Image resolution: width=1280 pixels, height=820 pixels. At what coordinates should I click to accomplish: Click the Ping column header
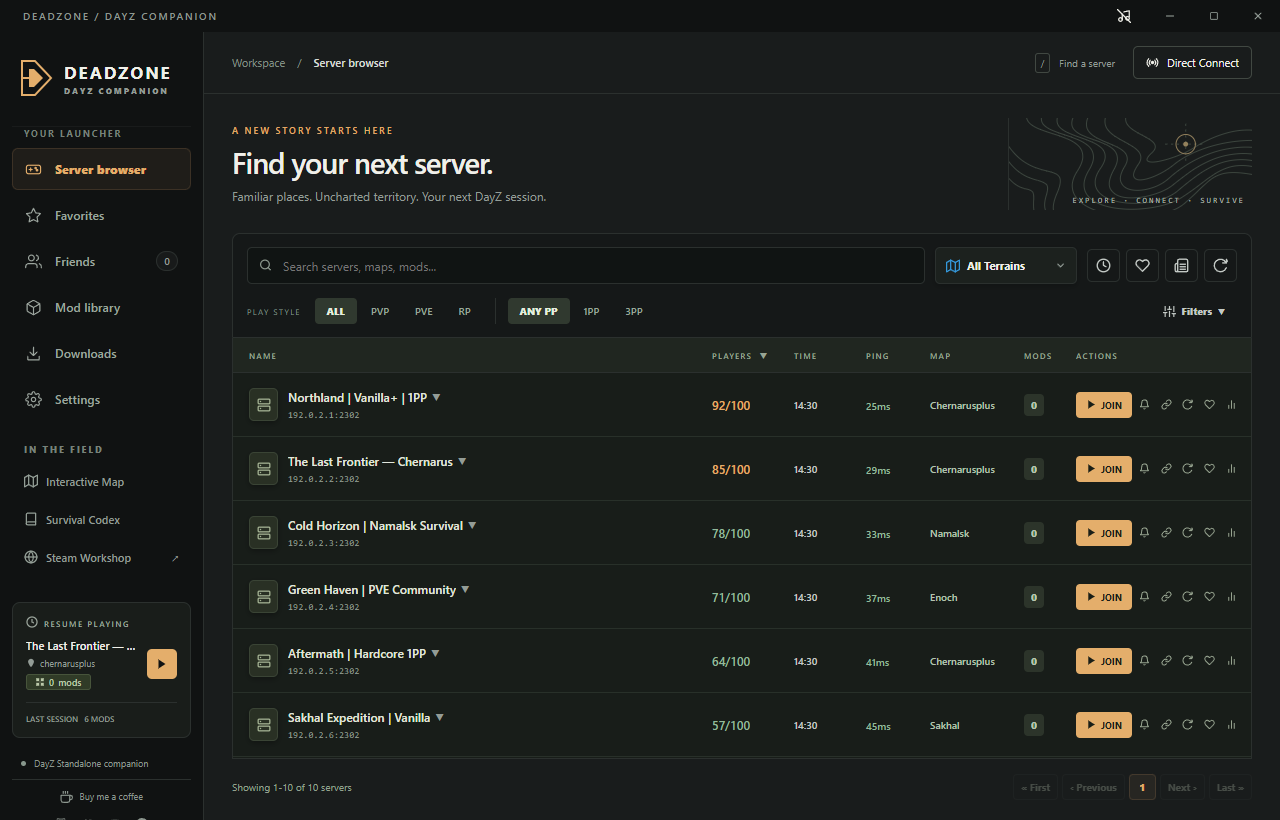(877, 356)
